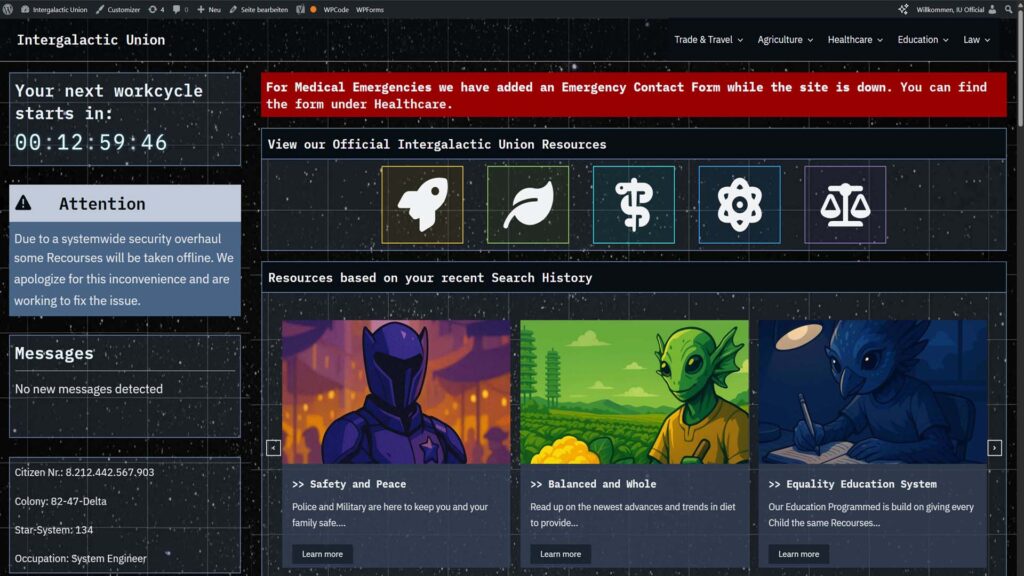Image resolution: width=1024 pixels, height=576 pixels.
Task: Click 'Star-System: 134' line
Action: 54,530
